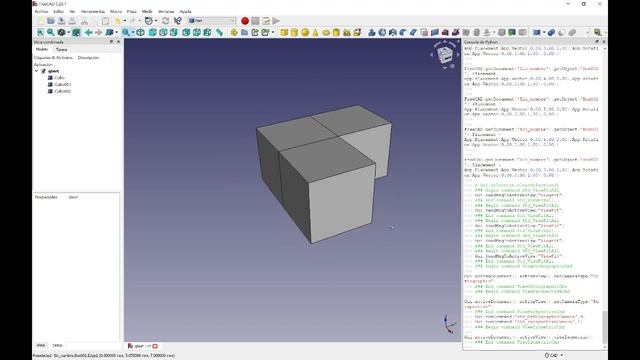This screenshot has height=360, width=640.
Task: Select the qbert document viewport tab
Action: tap(142, 346)
